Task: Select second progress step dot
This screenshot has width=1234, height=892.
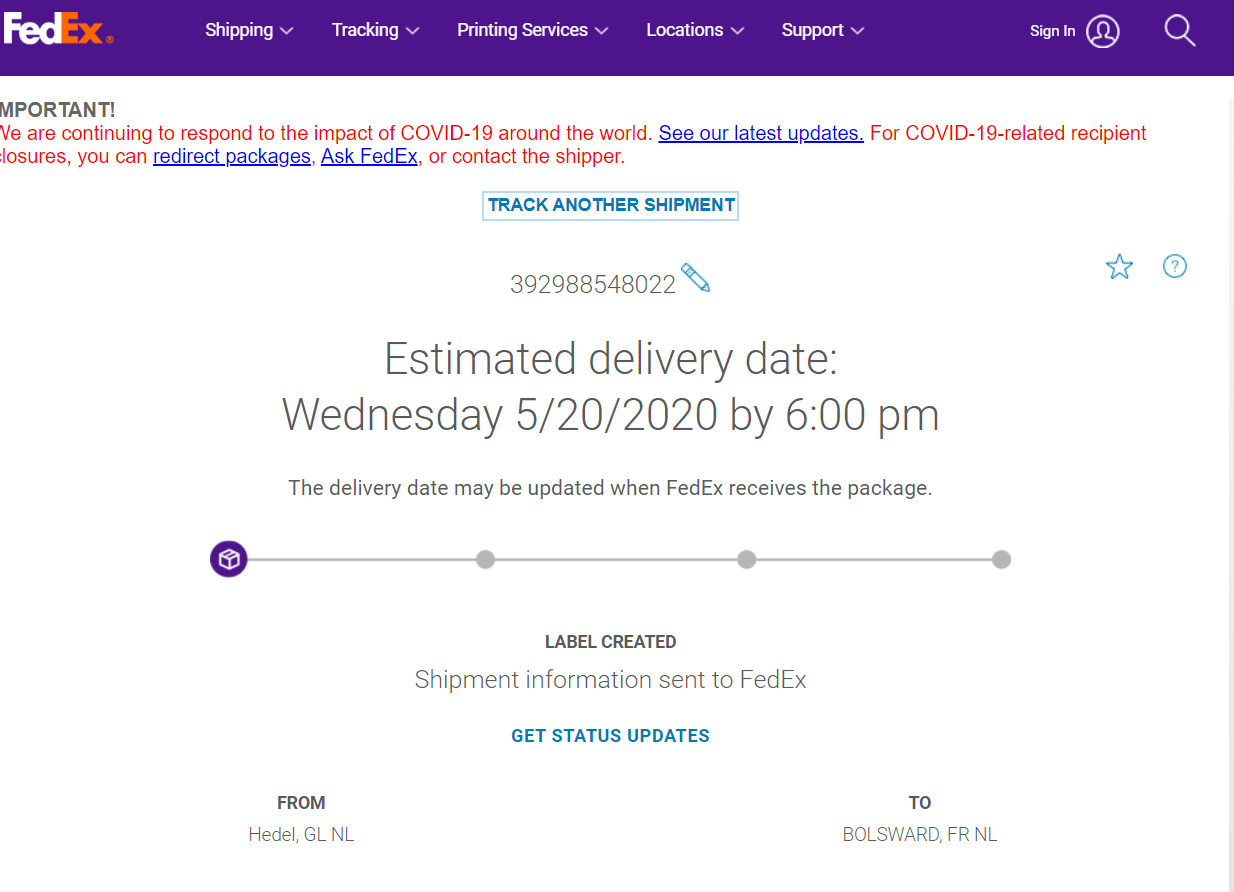Action: click(x=485, y=559)
